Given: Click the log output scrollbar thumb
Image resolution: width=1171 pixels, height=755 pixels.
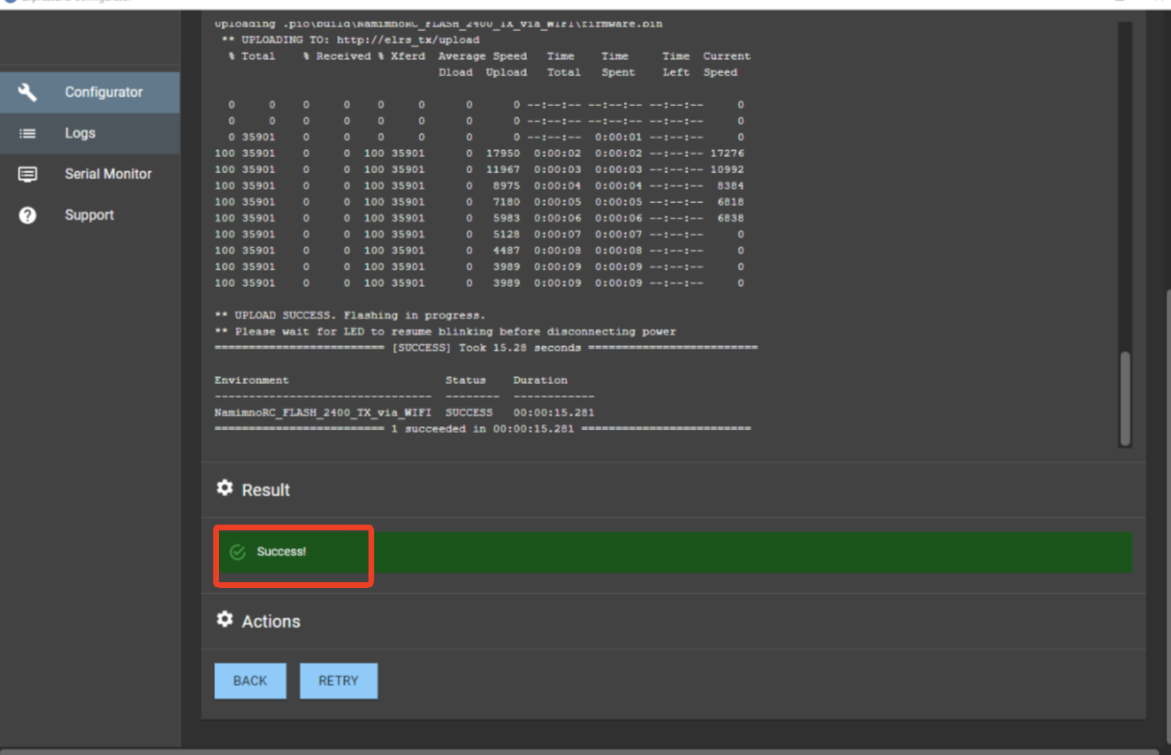Looking at the screenshot, I should point(1125,399).
